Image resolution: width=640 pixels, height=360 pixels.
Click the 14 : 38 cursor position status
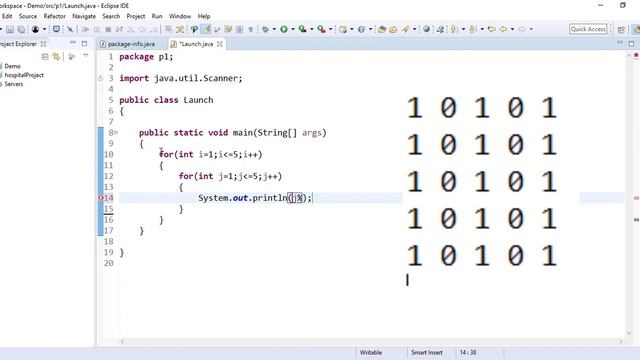coord(468,353)
